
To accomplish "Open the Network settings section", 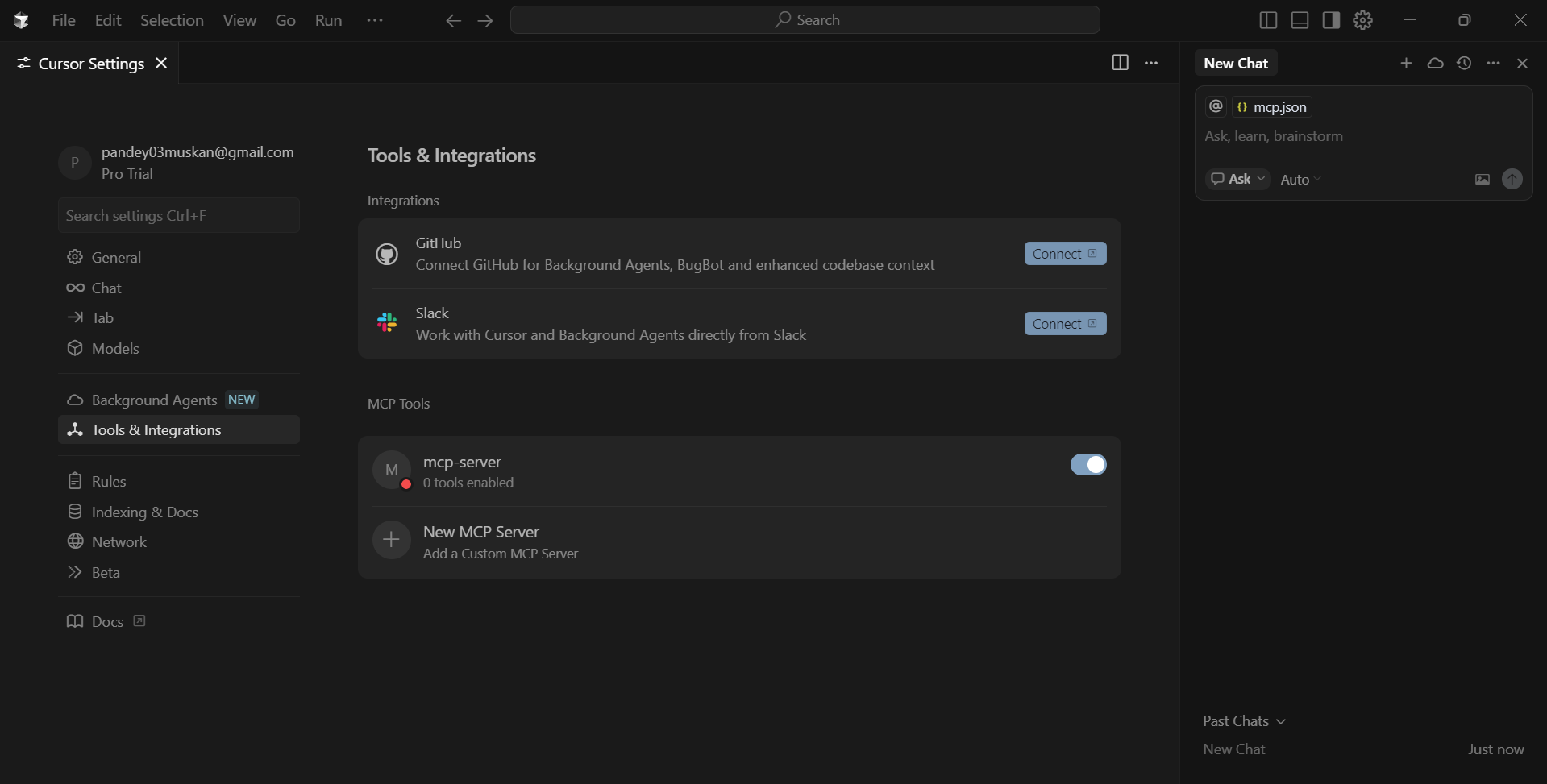I will (x=179, y=541).
